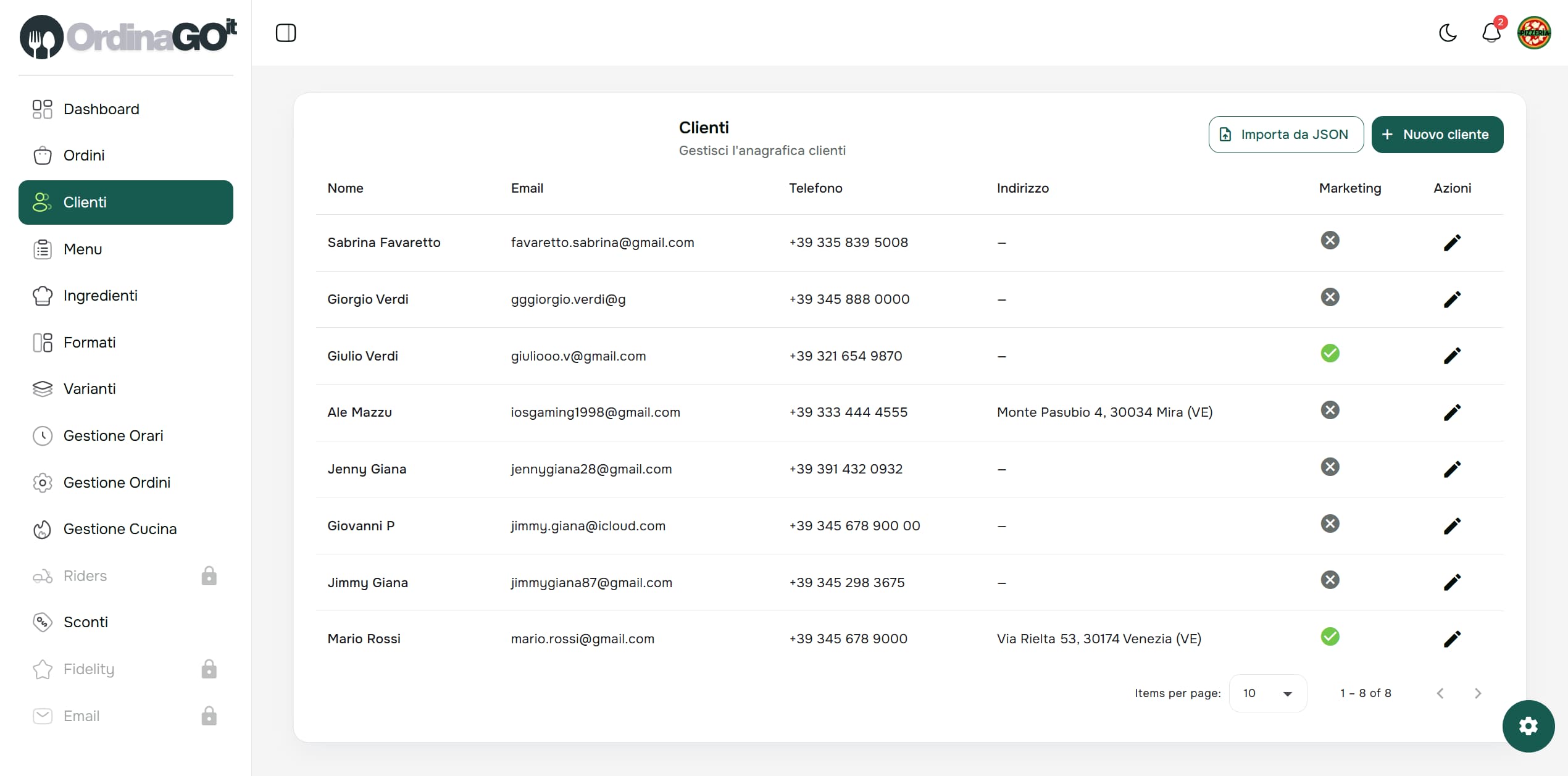Open Dashboard in the sidebar
Screen dimensions: 1568x776
pos(126,109)
